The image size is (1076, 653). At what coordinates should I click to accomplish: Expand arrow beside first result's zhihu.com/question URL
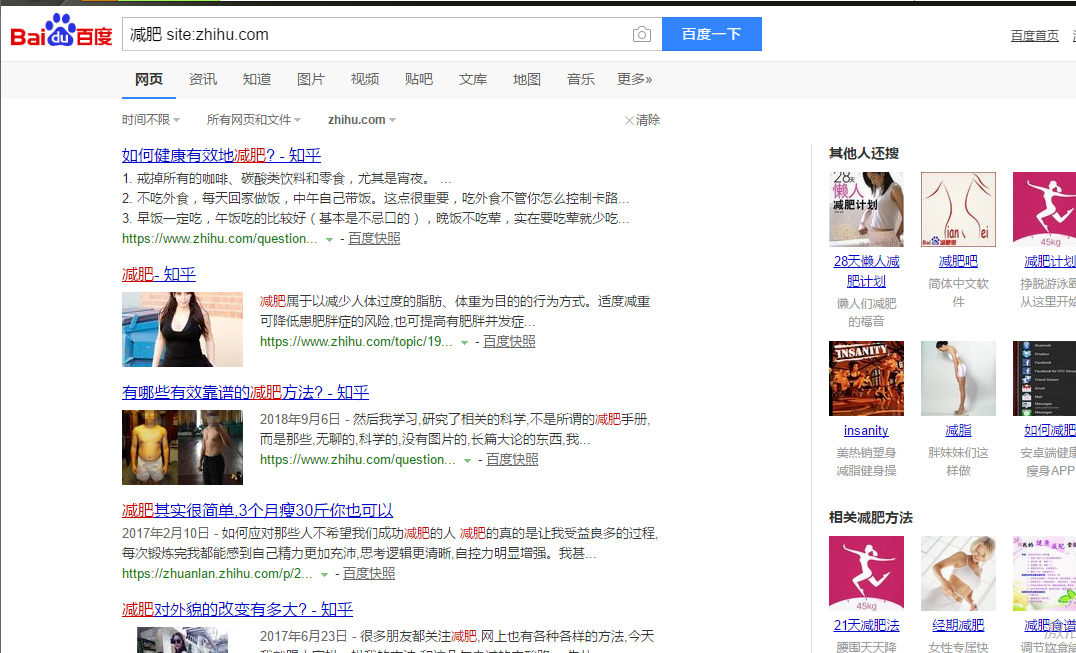pos(329,239)
